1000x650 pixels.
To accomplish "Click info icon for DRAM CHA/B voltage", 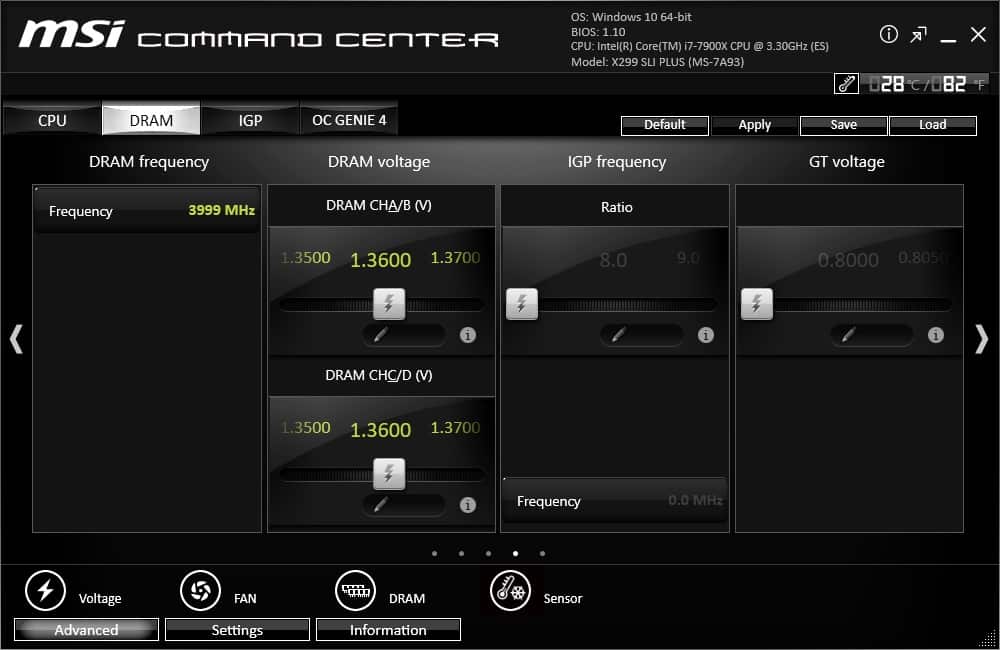I will [x=467, y=335].
